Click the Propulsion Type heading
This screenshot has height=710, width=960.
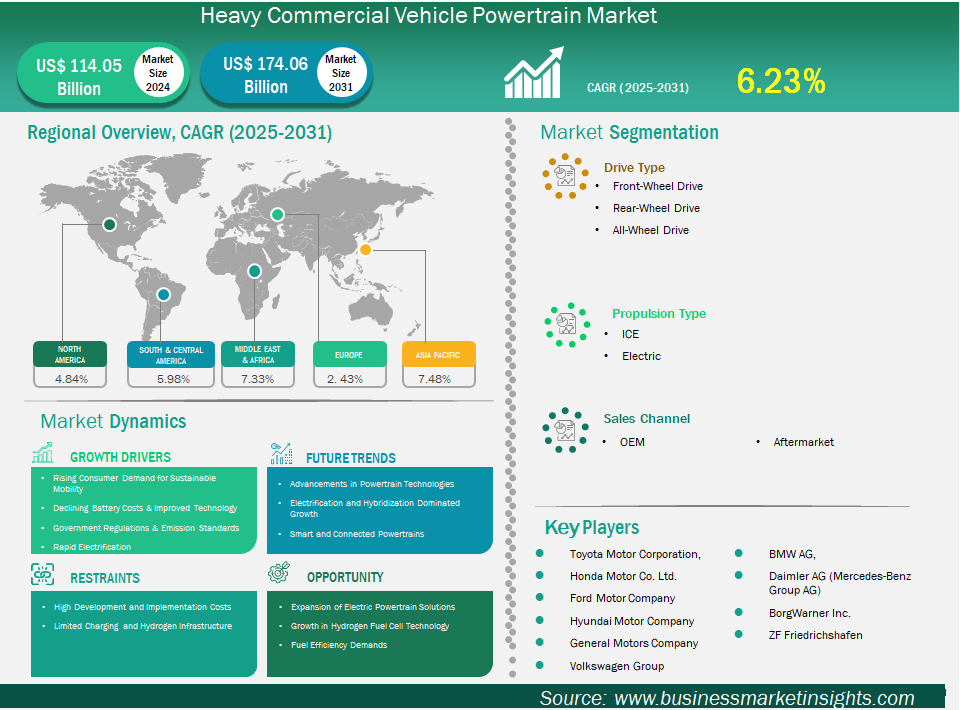point(659,313)
